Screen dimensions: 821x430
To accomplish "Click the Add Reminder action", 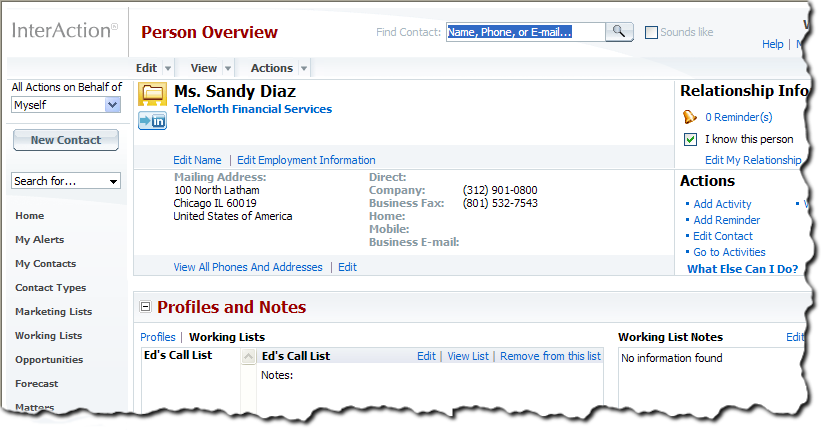I will [727, 220].
